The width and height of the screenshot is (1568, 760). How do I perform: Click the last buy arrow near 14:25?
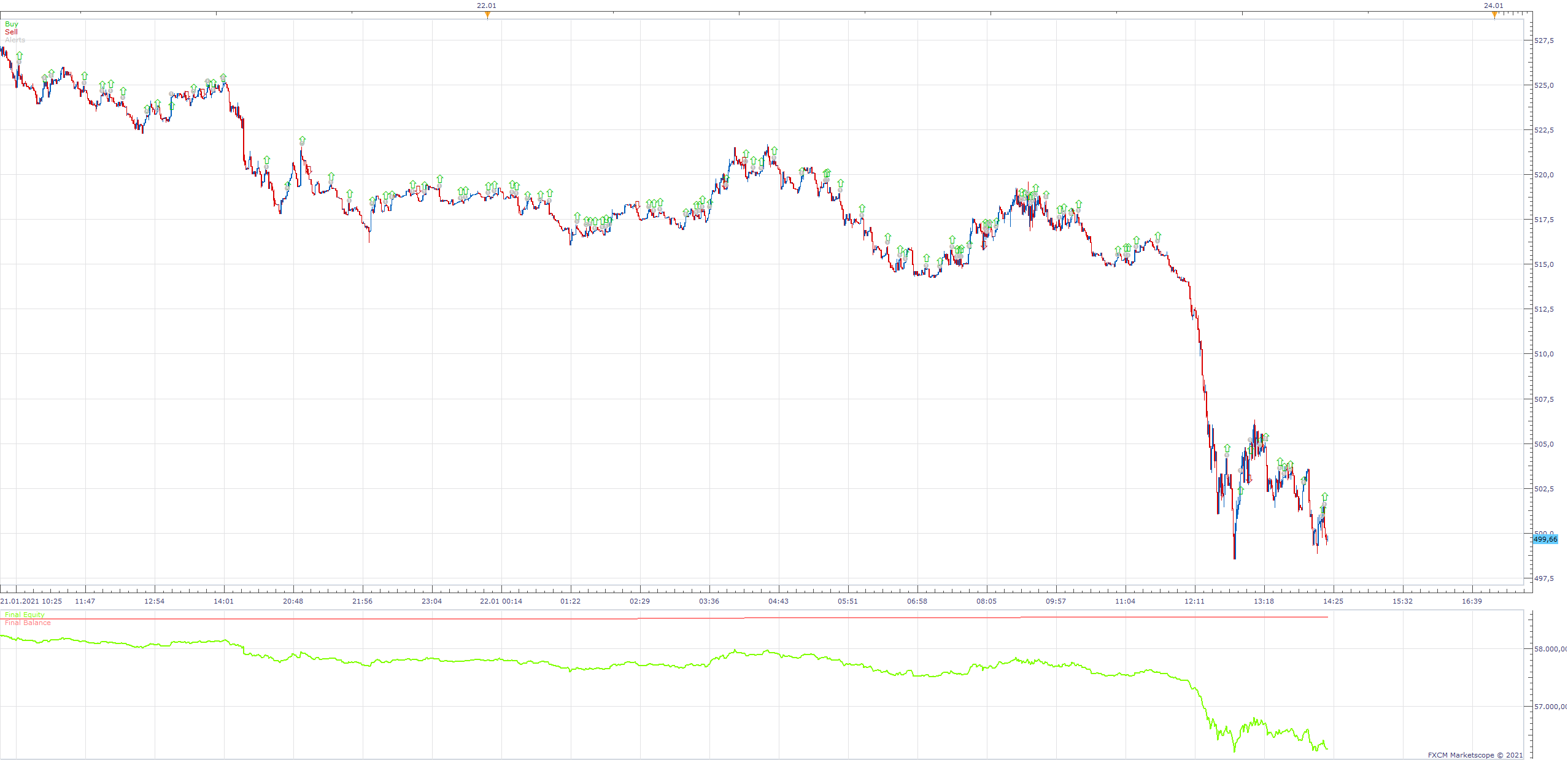click(1325, 496)
